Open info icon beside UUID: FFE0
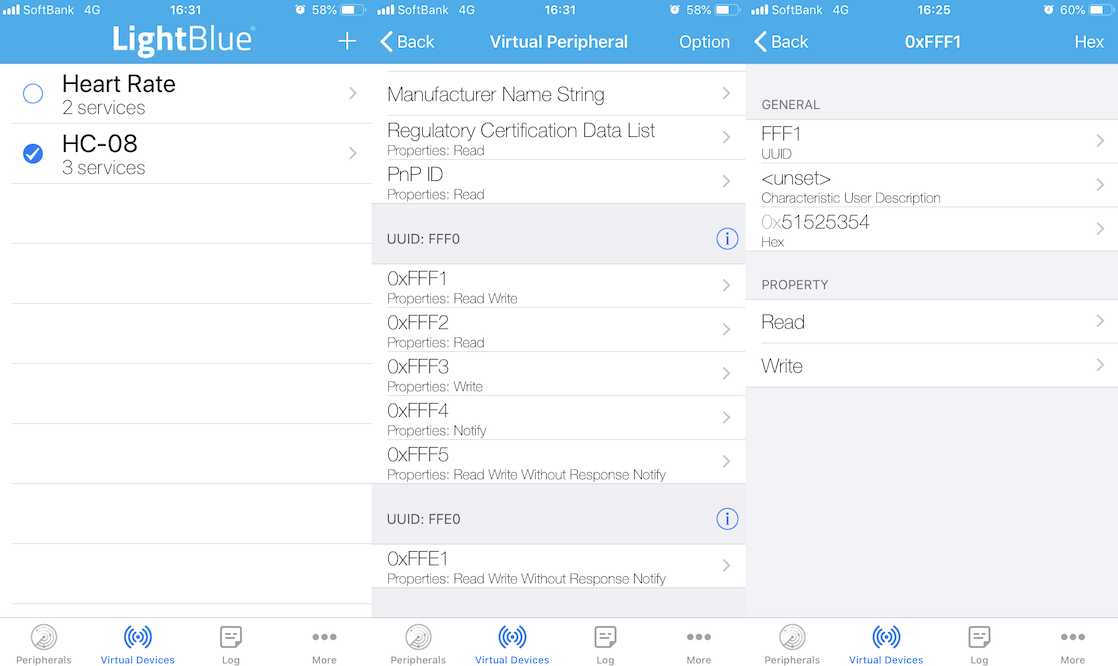 (727, 519)
